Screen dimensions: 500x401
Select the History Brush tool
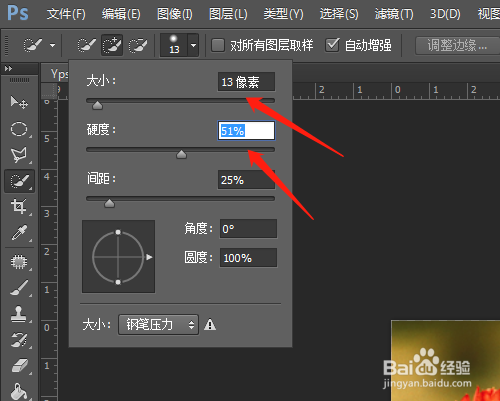tap(19, 340)
